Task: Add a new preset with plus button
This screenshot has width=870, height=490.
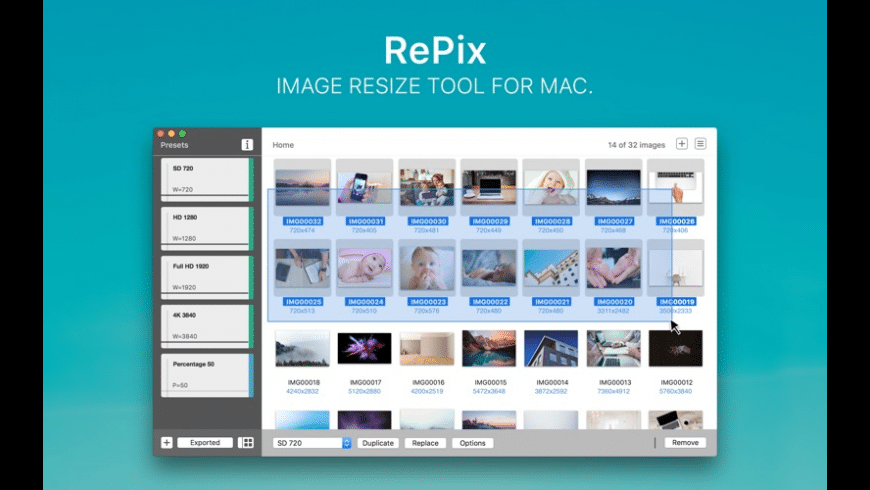Action: tap(166, 442)
